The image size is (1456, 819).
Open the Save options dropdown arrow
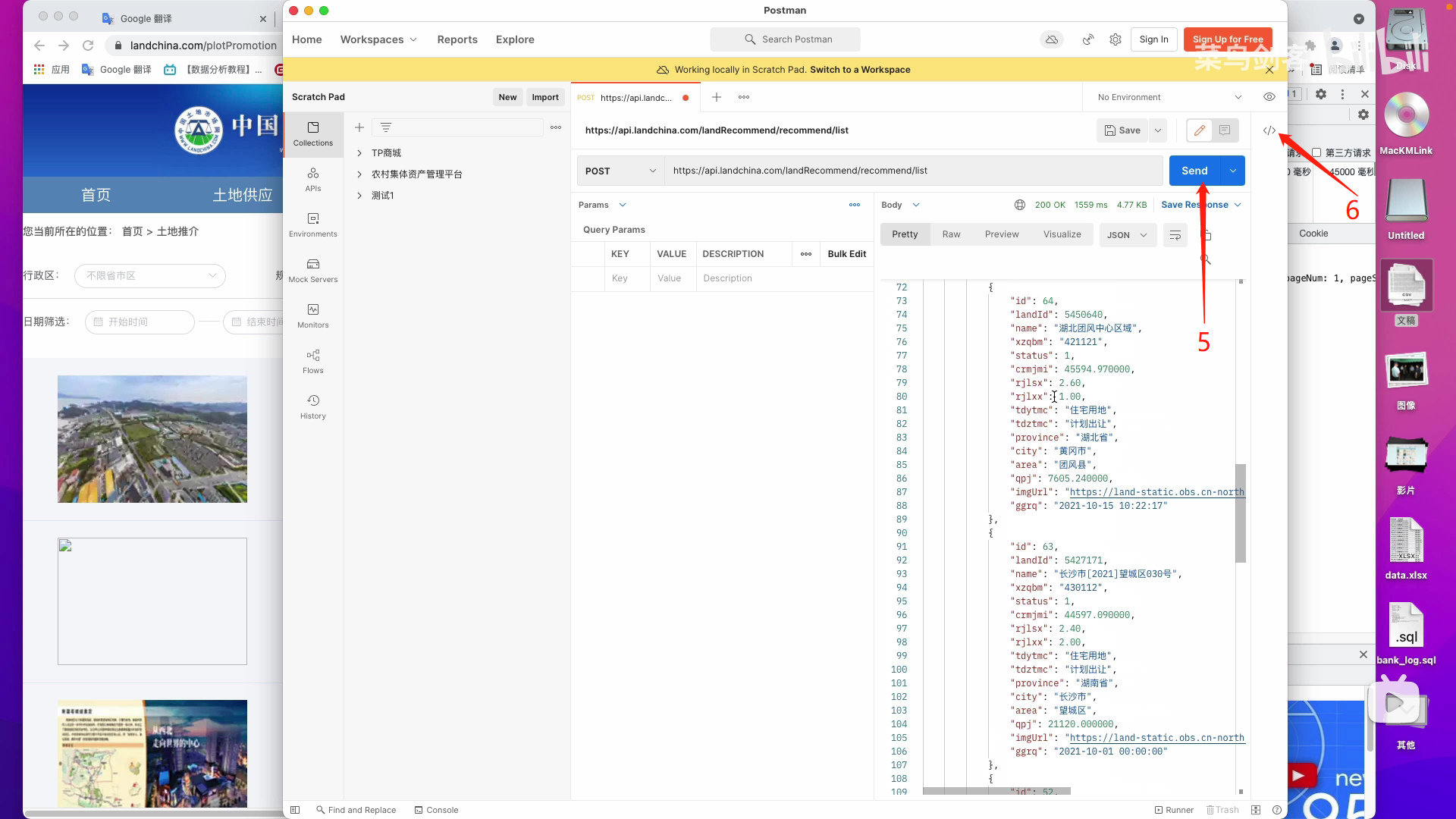pyautogui.click(x=1158, y=130)
